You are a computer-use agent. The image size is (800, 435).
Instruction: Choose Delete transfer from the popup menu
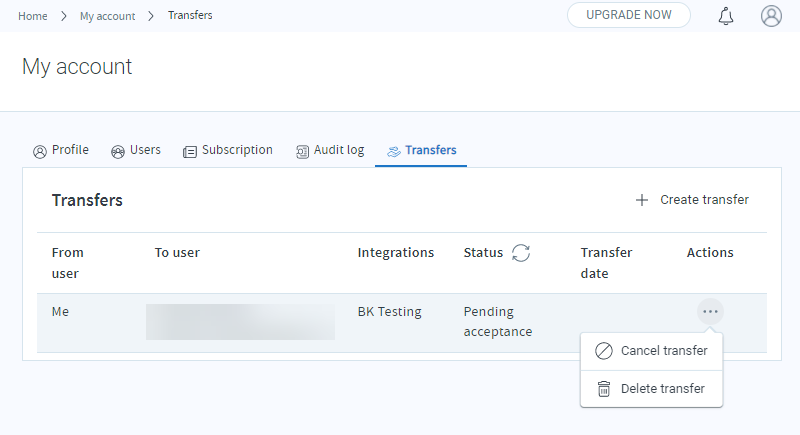pos(652,389)
